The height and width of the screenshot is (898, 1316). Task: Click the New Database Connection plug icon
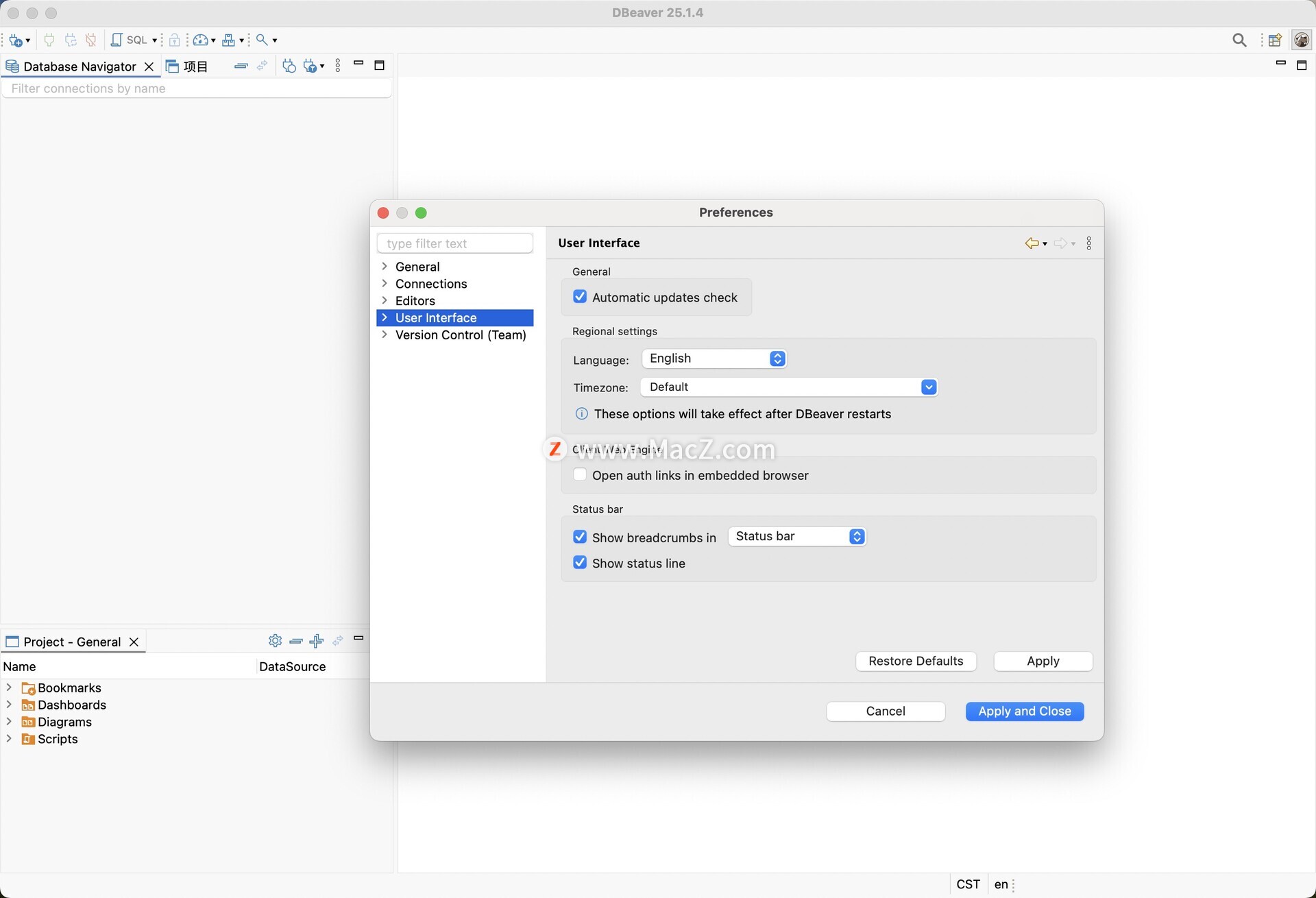click(x=16, y=40)
